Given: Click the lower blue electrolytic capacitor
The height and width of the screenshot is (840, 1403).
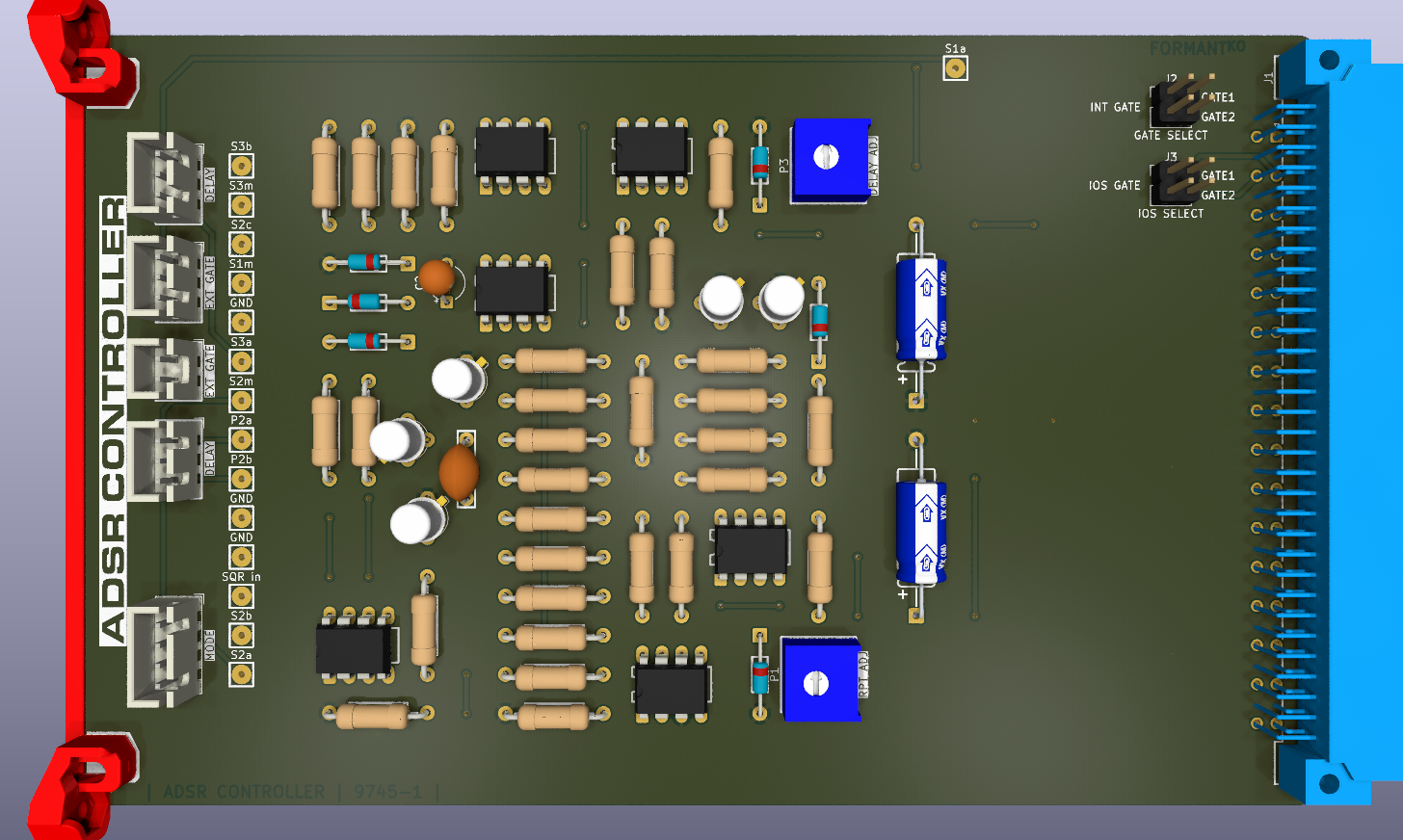Looking at the screenshot, I should (921, 532).
